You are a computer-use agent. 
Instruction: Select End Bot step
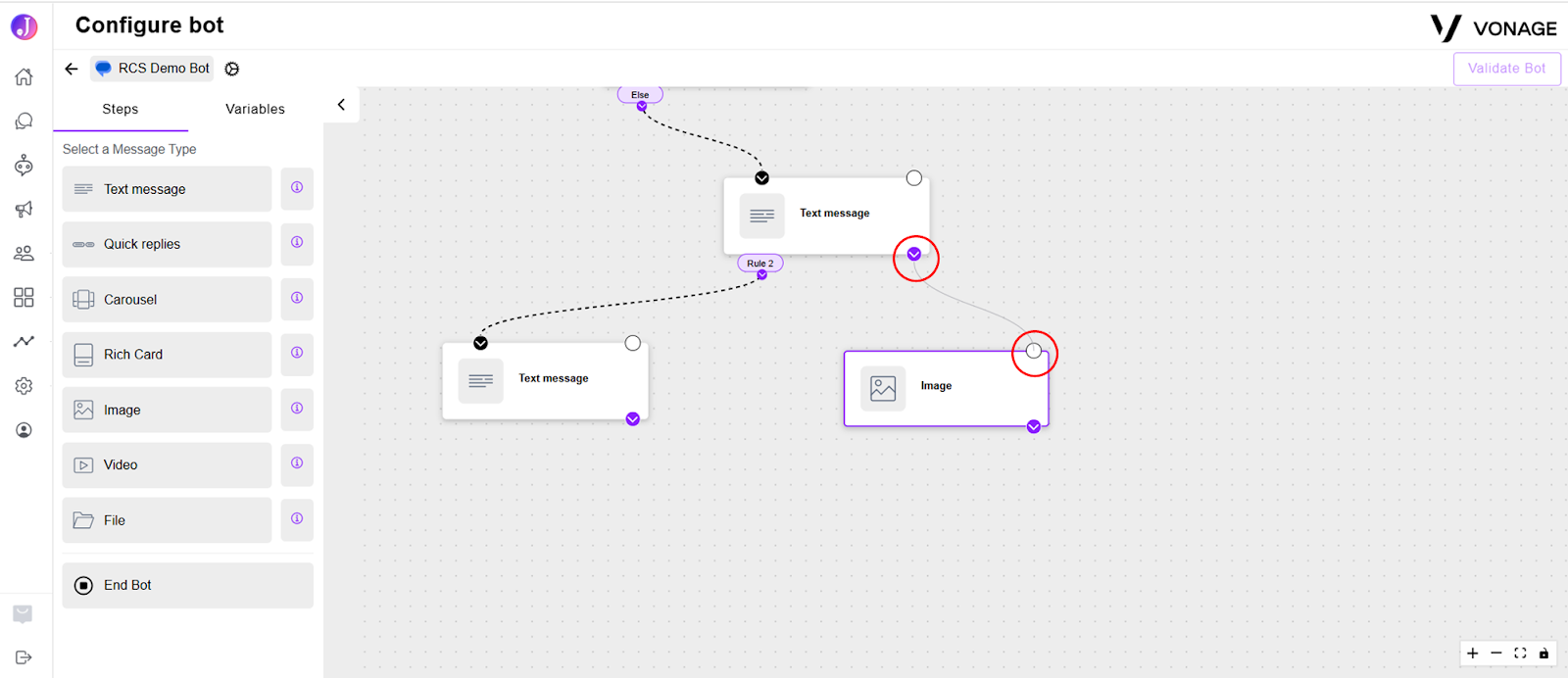point(188,585)
